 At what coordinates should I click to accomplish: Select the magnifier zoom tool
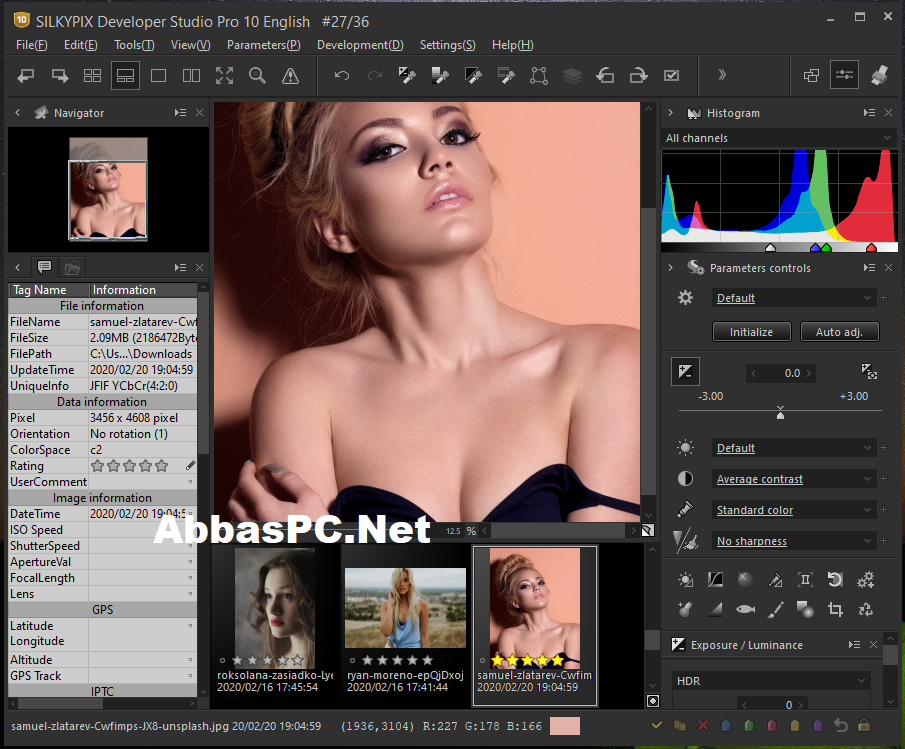coord(257,76)
